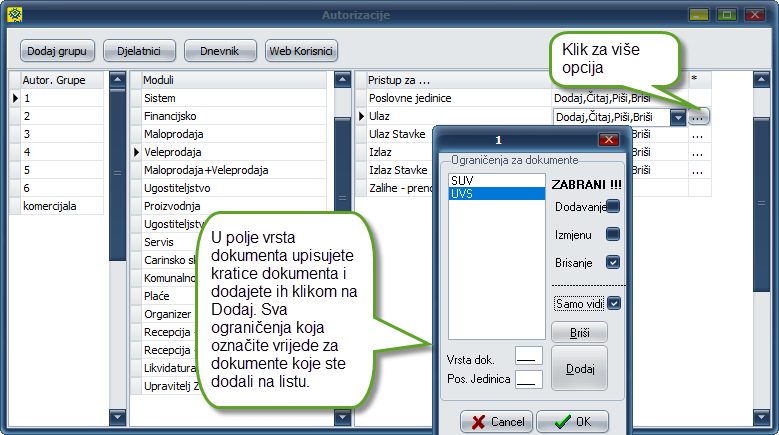Click into the Vrsta dok. input field
This screenshot has width=779, height=435.
click(x=528, y=355)
